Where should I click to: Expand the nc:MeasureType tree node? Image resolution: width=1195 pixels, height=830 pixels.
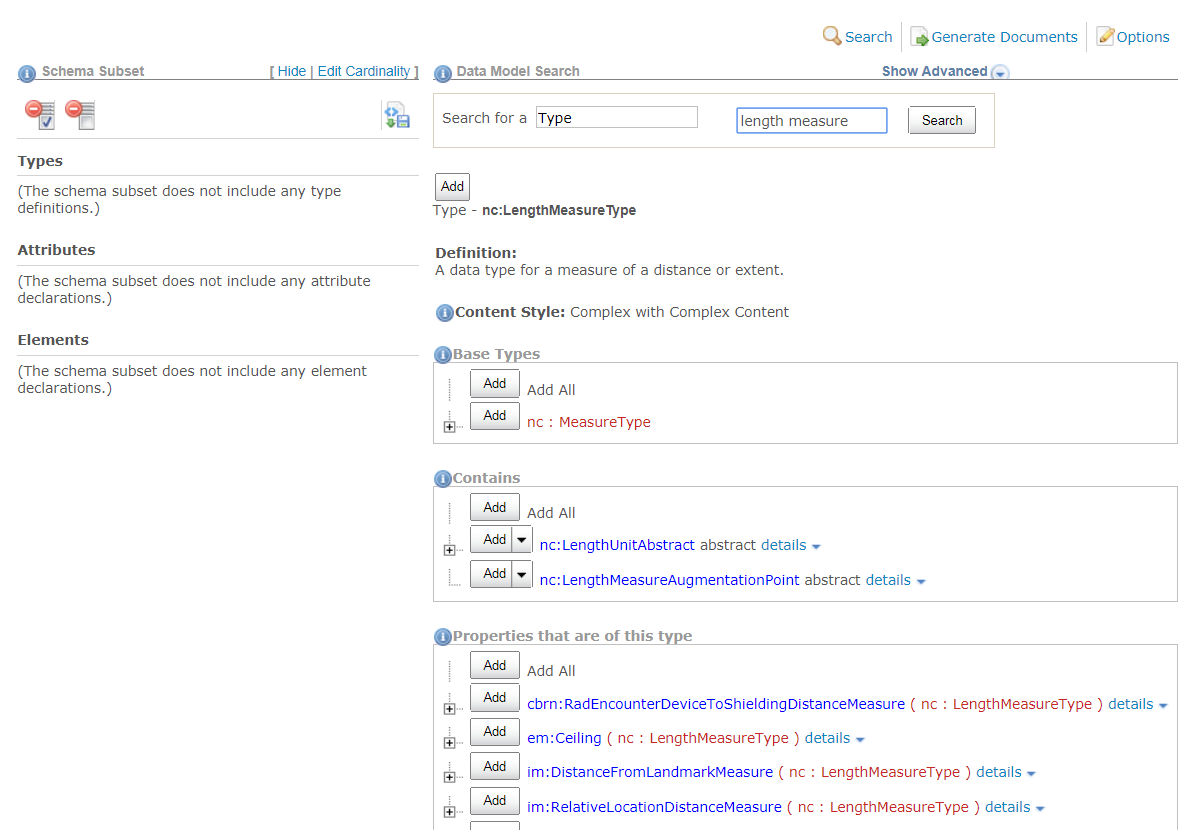tap(449, 427)
